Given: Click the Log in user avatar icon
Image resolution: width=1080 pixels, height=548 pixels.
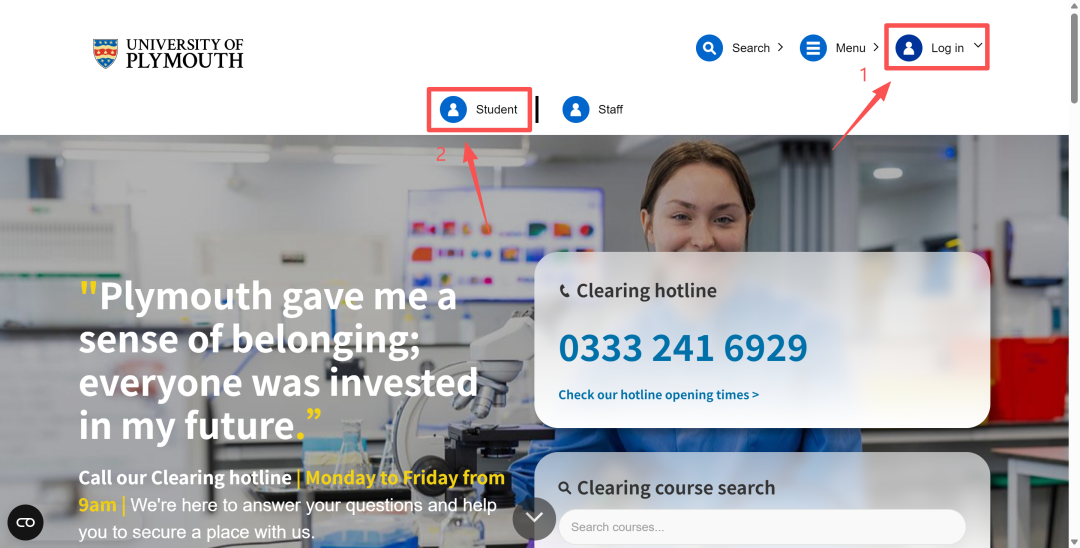Looking at the screenshot, I should tap(909, 48).
